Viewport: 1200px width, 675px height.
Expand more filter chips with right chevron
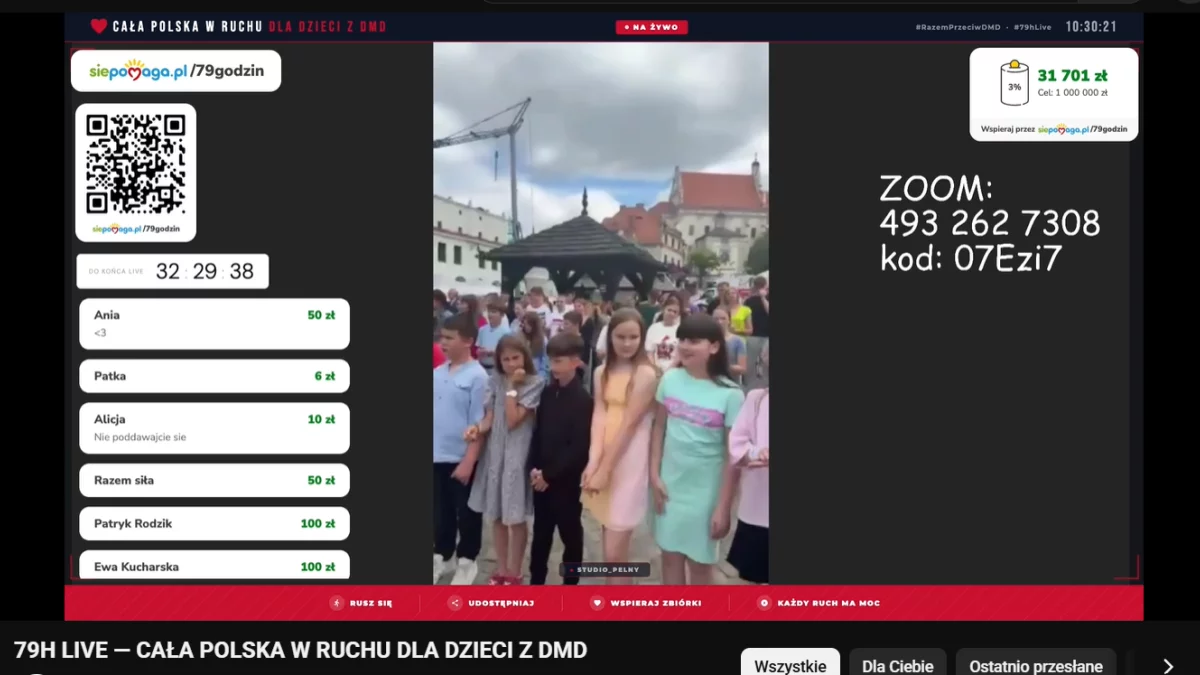tap(1167, 666)
